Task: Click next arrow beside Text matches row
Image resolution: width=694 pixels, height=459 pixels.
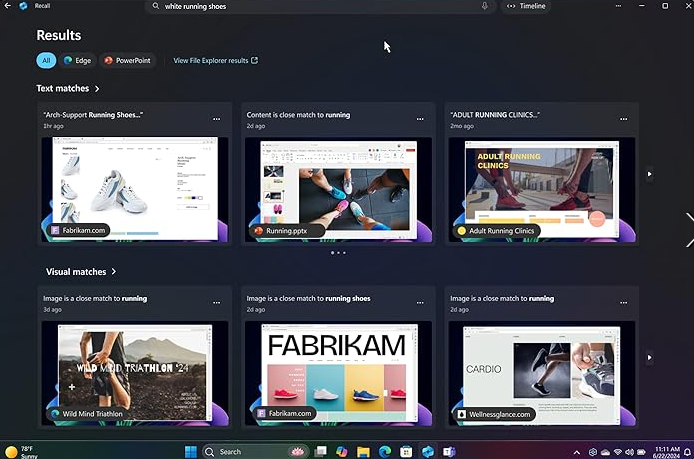Action: click(649, 174)
